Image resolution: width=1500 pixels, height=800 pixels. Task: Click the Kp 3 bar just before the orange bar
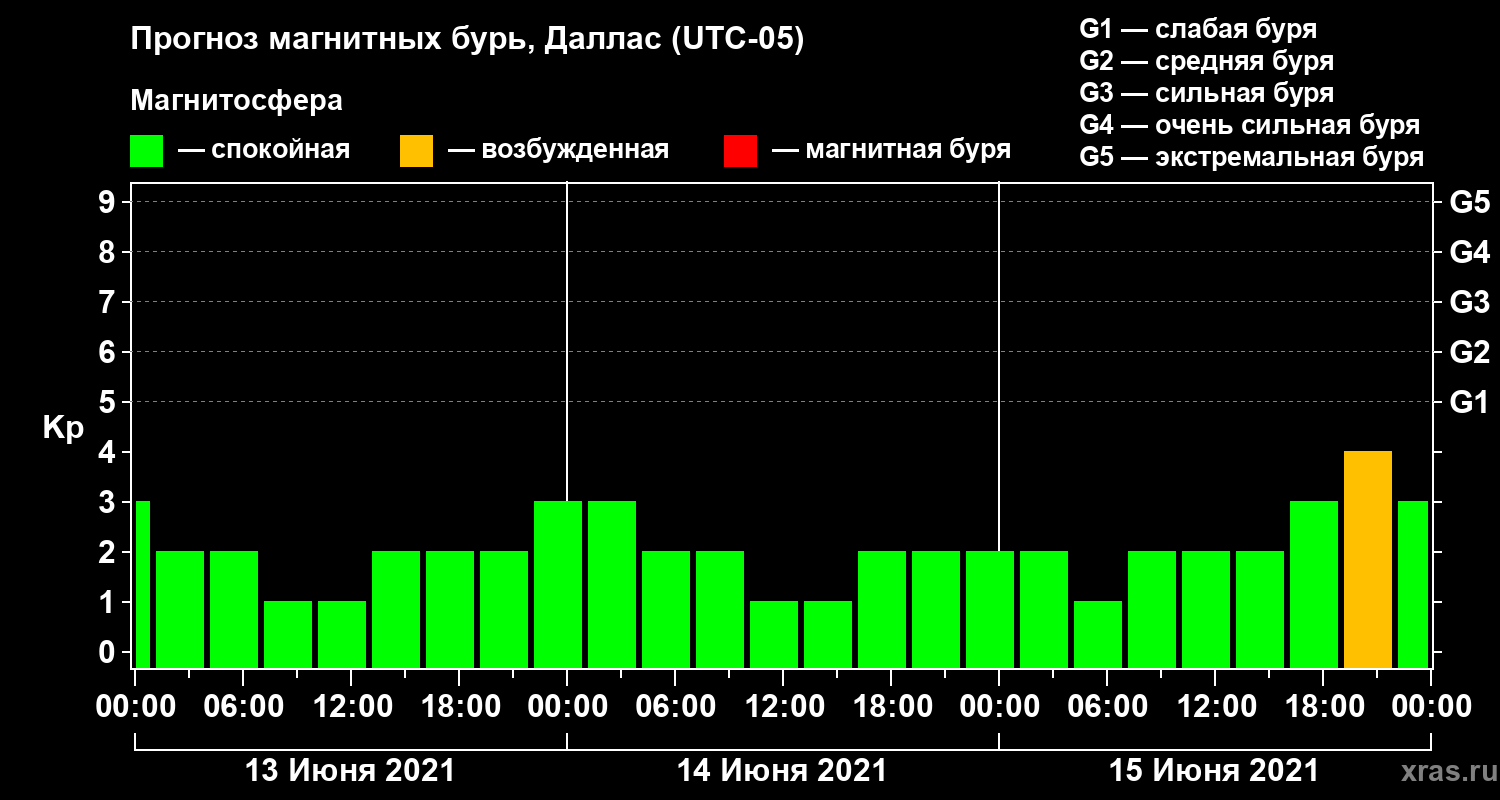[x=1314, y=585]
